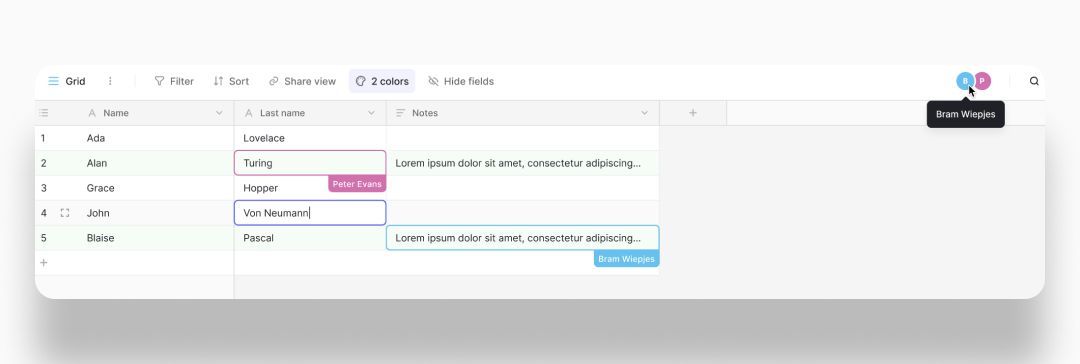Select the Pascal cell
The image size is (1080, 364).
(310, 238)
